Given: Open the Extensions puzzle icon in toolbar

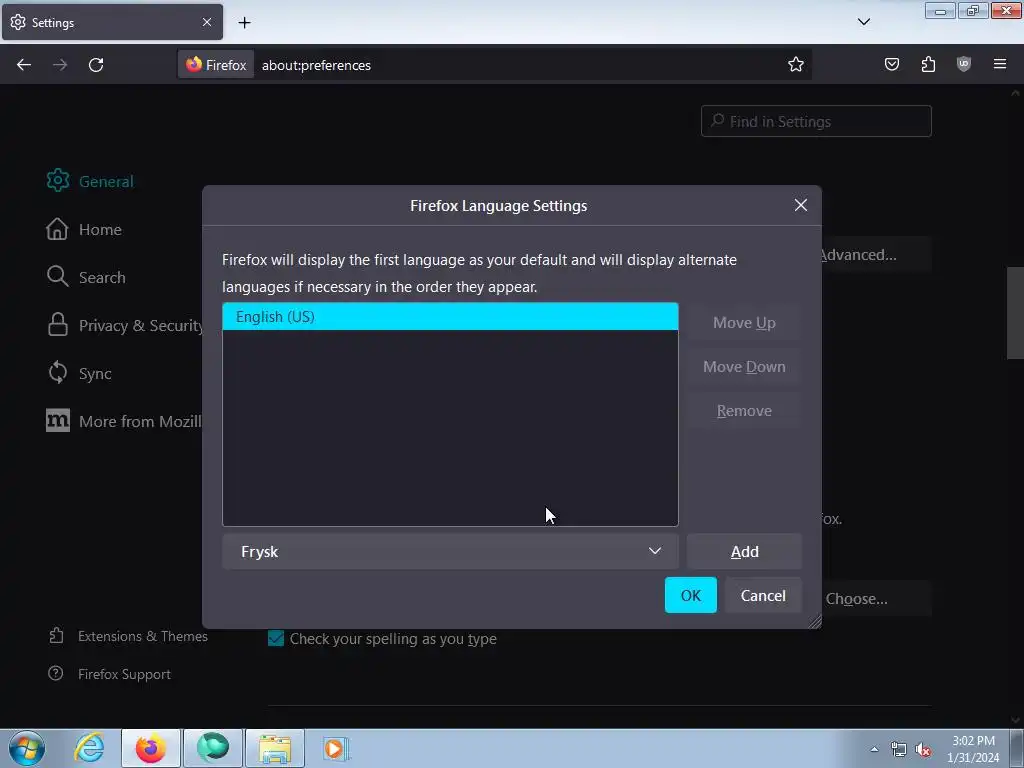Looking at the screenshot, I should (928, 64).
